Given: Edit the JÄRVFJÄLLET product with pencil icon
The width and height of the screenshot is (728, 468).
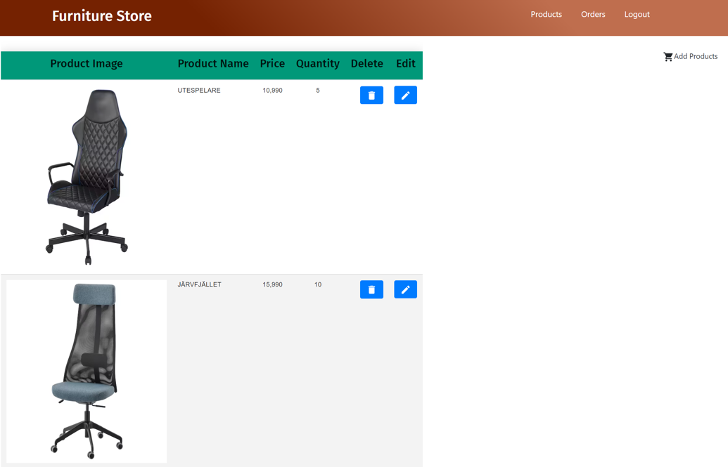Looking at the screenshot, I should 405,289.
